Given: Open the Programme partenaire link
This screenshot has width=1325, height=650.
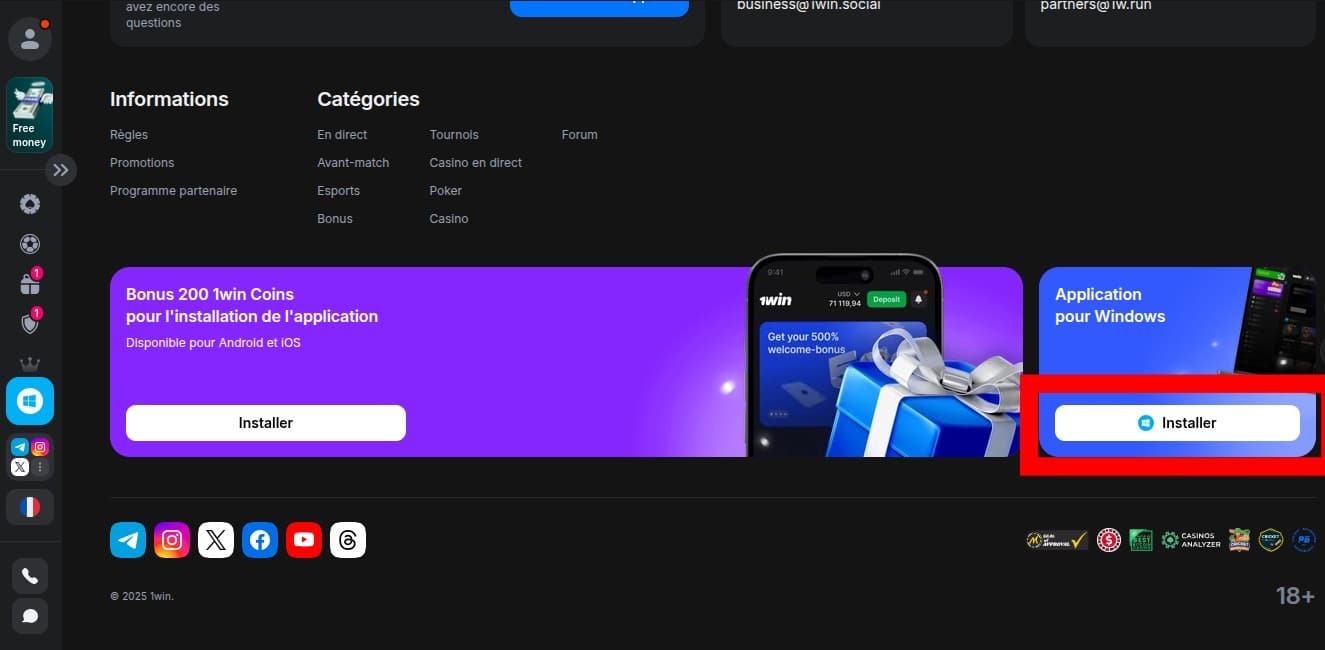Looking at the screenshot, I should tap(173, 191).
